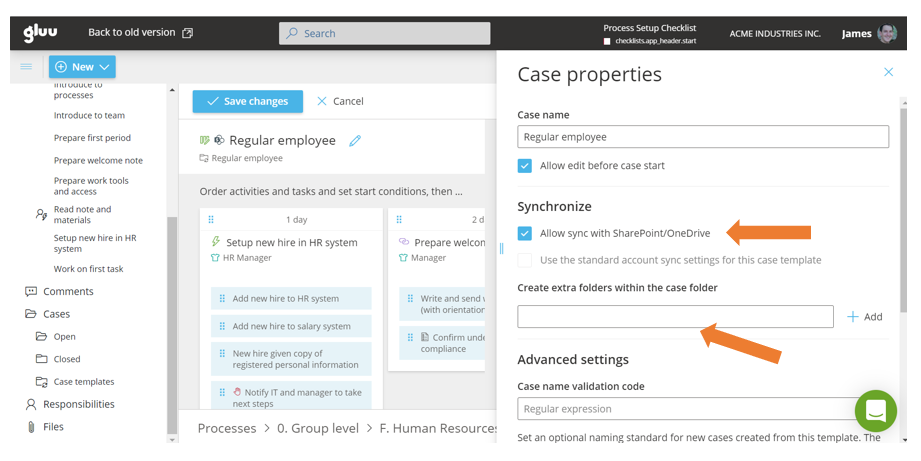Toggle Allow sync with SharePoint/OneDrive checkbox

click(525, 234)
